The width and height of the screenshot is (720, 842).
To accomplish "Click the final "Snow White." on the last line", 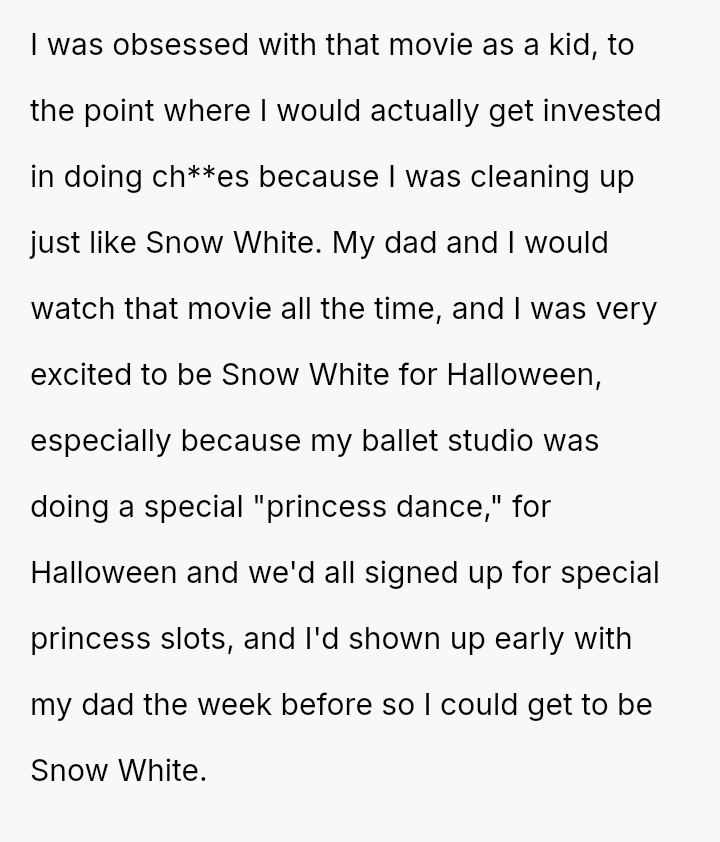I will [118, 769].
